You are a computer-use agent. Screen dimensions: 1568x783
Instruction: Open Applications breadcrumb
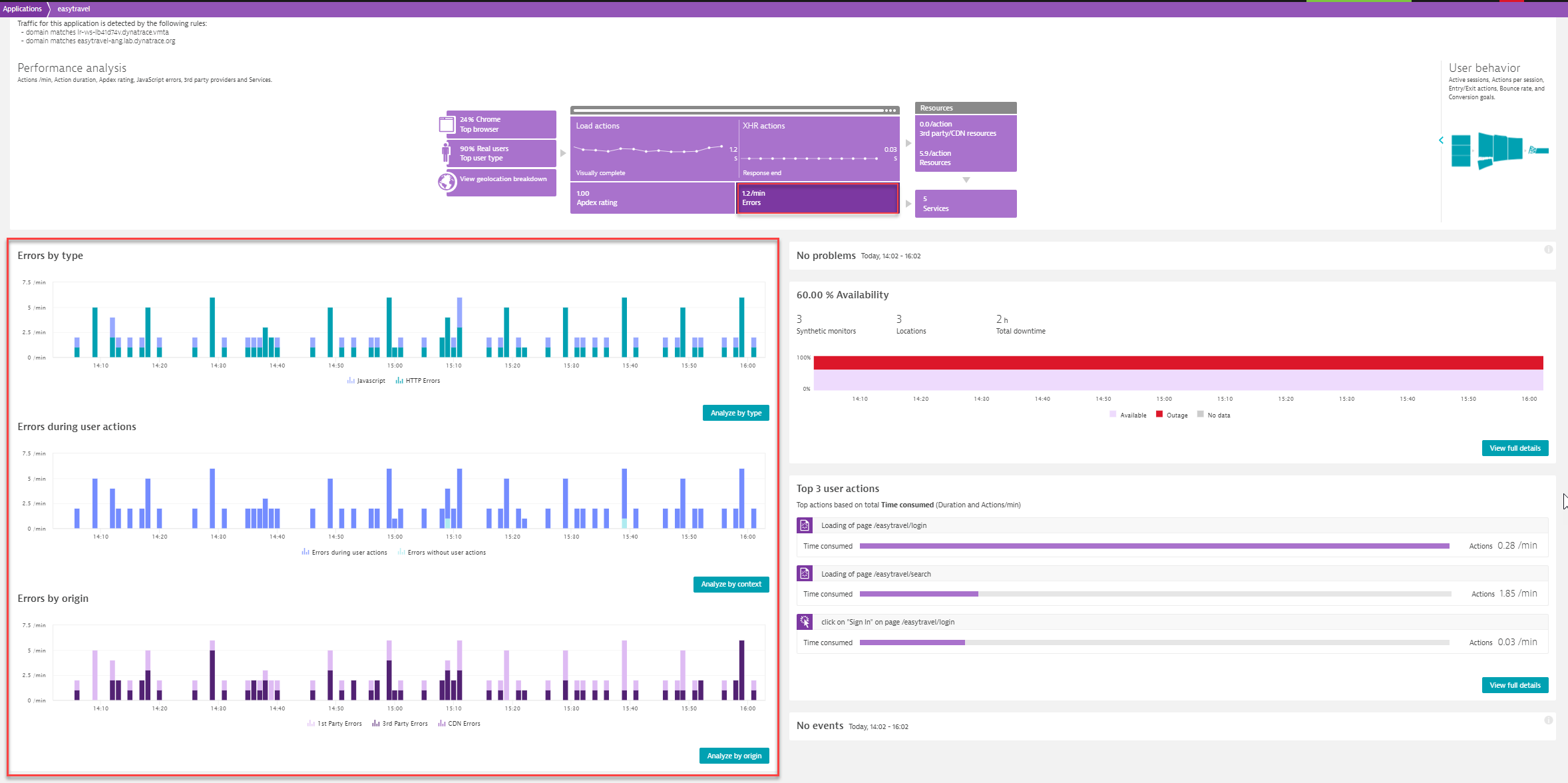[23, 9]
